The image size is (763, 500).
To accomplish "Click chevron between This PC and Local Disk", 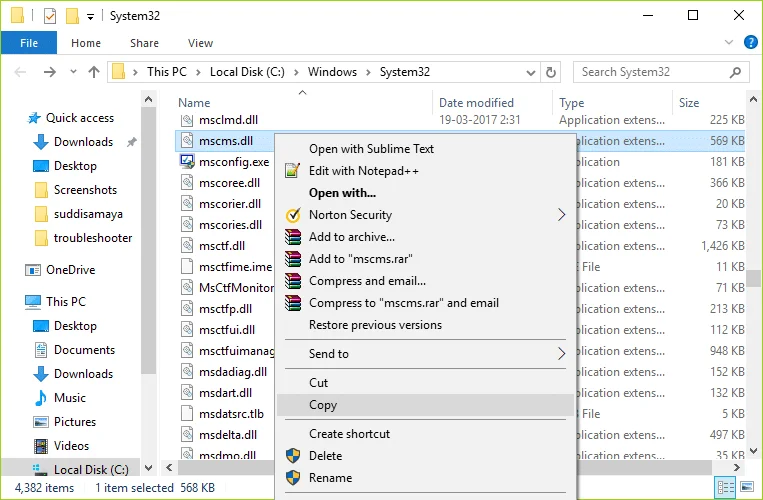I will click(198, 73).
